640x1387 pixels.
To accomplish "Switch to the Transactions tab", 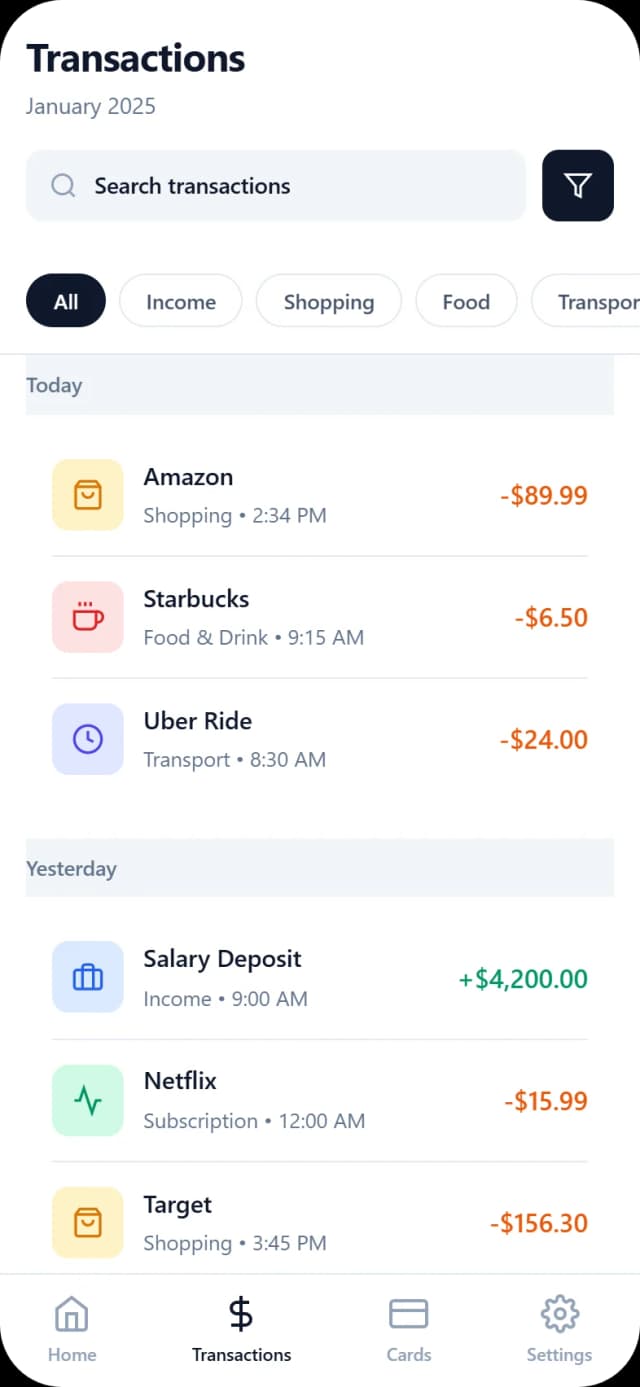I will [241, 1325].
